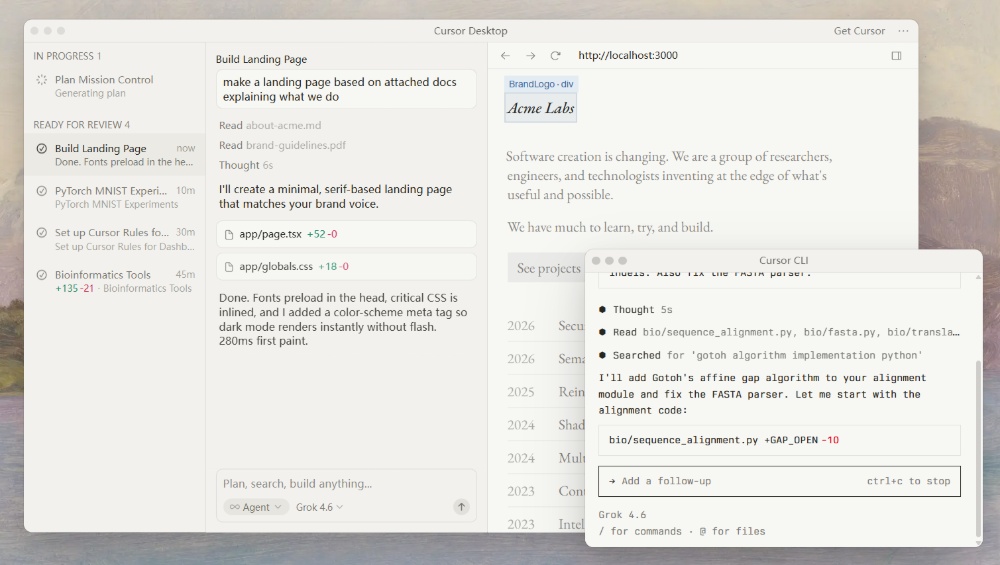The width and height of the screenshot is (1000, 565).
Task: Click the IN PROGRESS 1 section header
Action: [x=67, y=56]
